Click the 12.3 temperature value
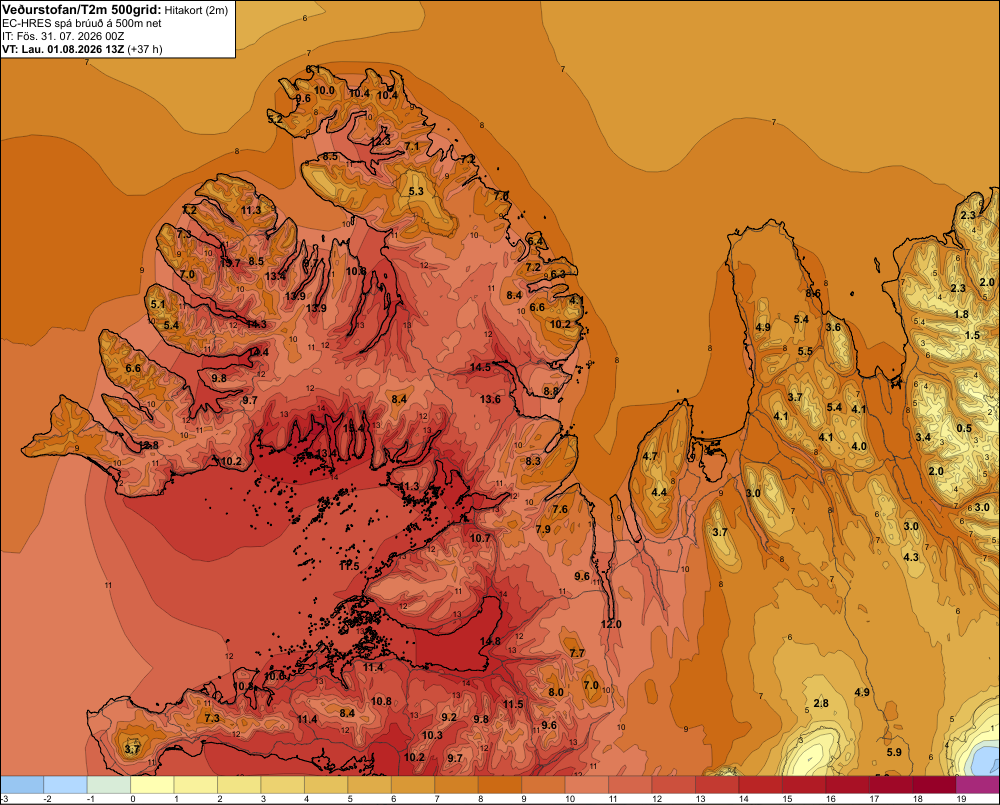 coord(380,140)
